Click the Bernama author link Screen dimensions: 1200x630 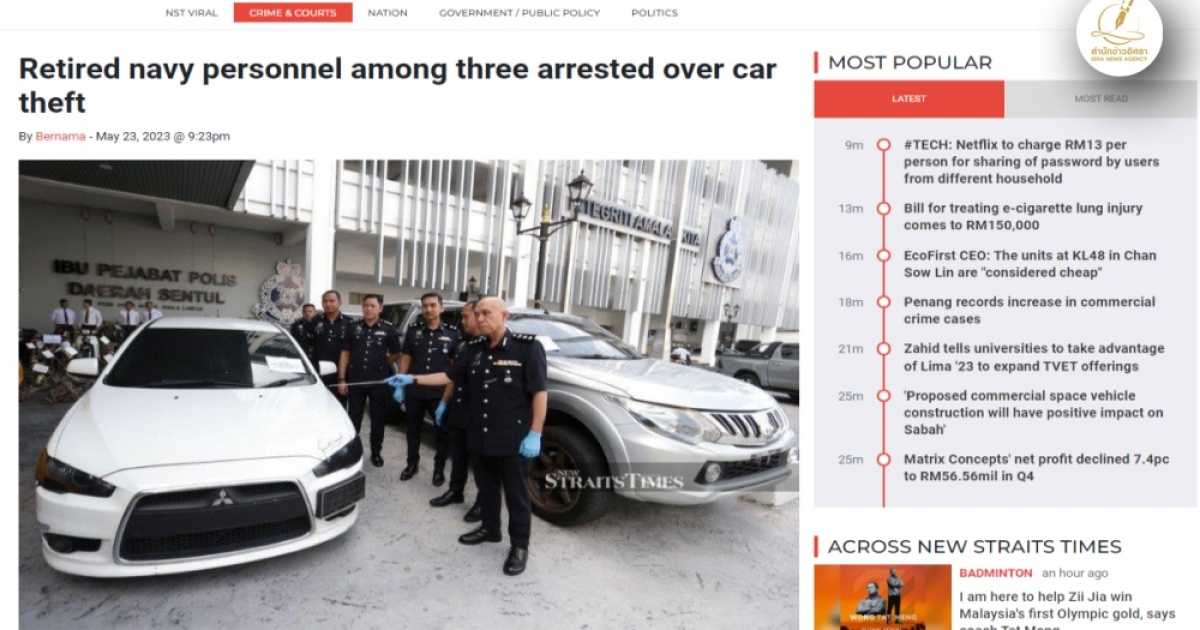(60, 136)
